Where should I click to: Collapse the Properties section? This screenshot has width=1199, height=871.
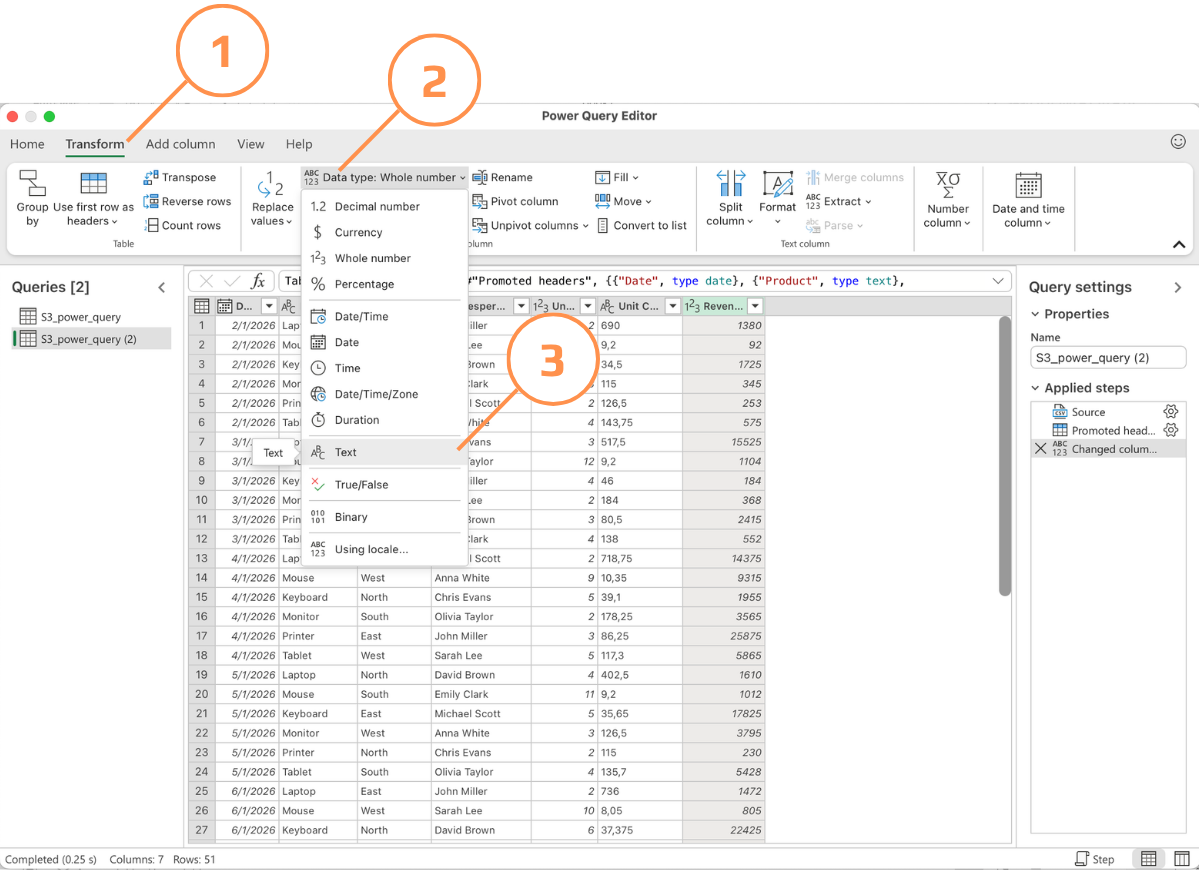(1035, 314)
